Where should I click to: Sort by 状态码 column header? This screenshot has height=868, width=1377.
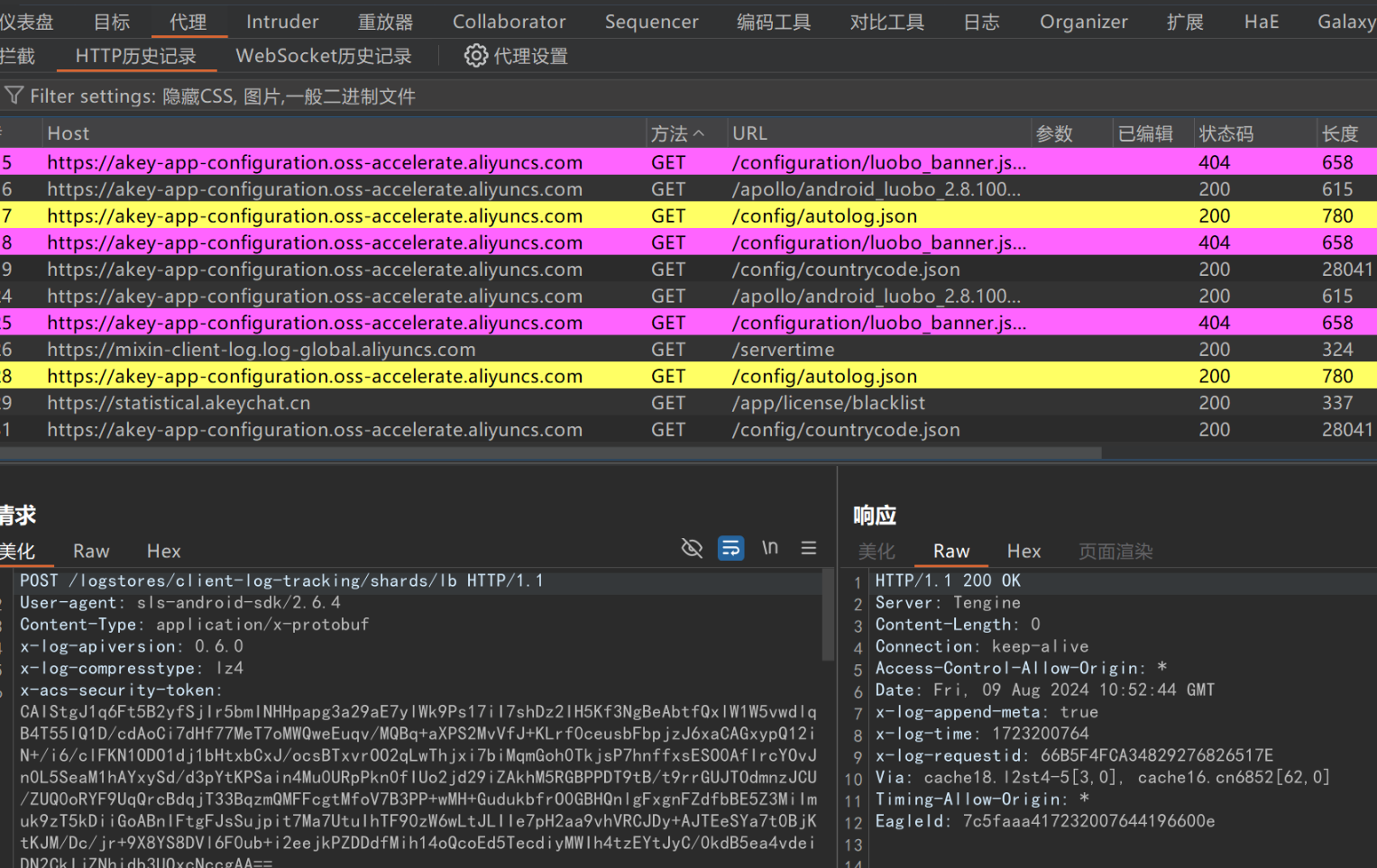click(1226, 133)
